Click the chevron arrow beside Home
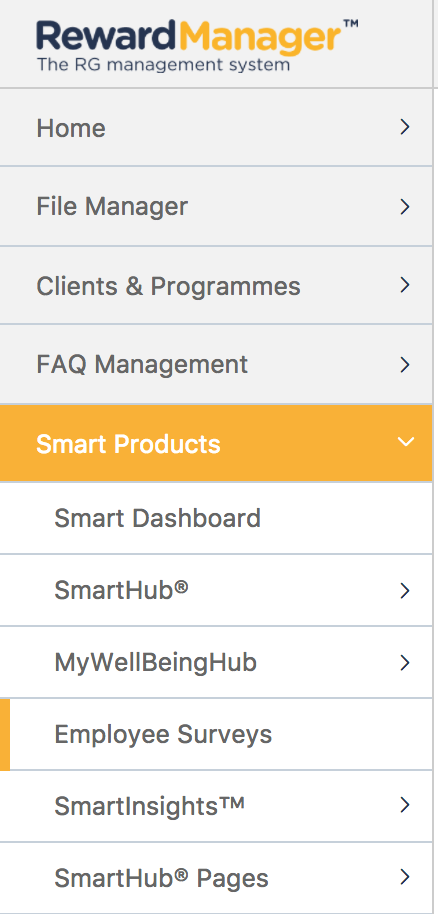Image resolution: width=438 pixels, height=914 pixels. [405, 127]
